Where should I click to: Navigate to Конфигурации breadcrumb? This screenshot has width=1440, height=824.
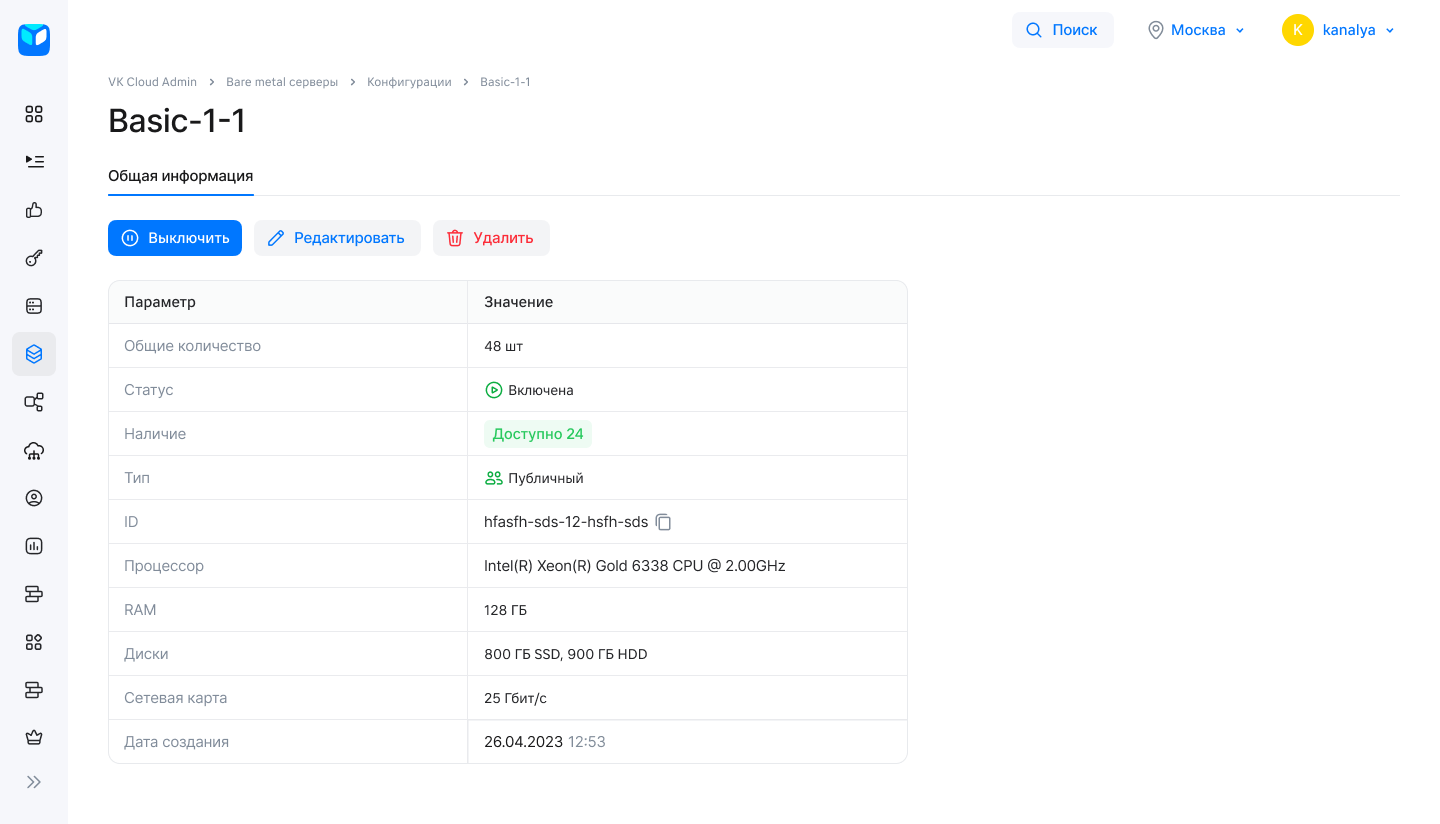click(x=409, y=82)
